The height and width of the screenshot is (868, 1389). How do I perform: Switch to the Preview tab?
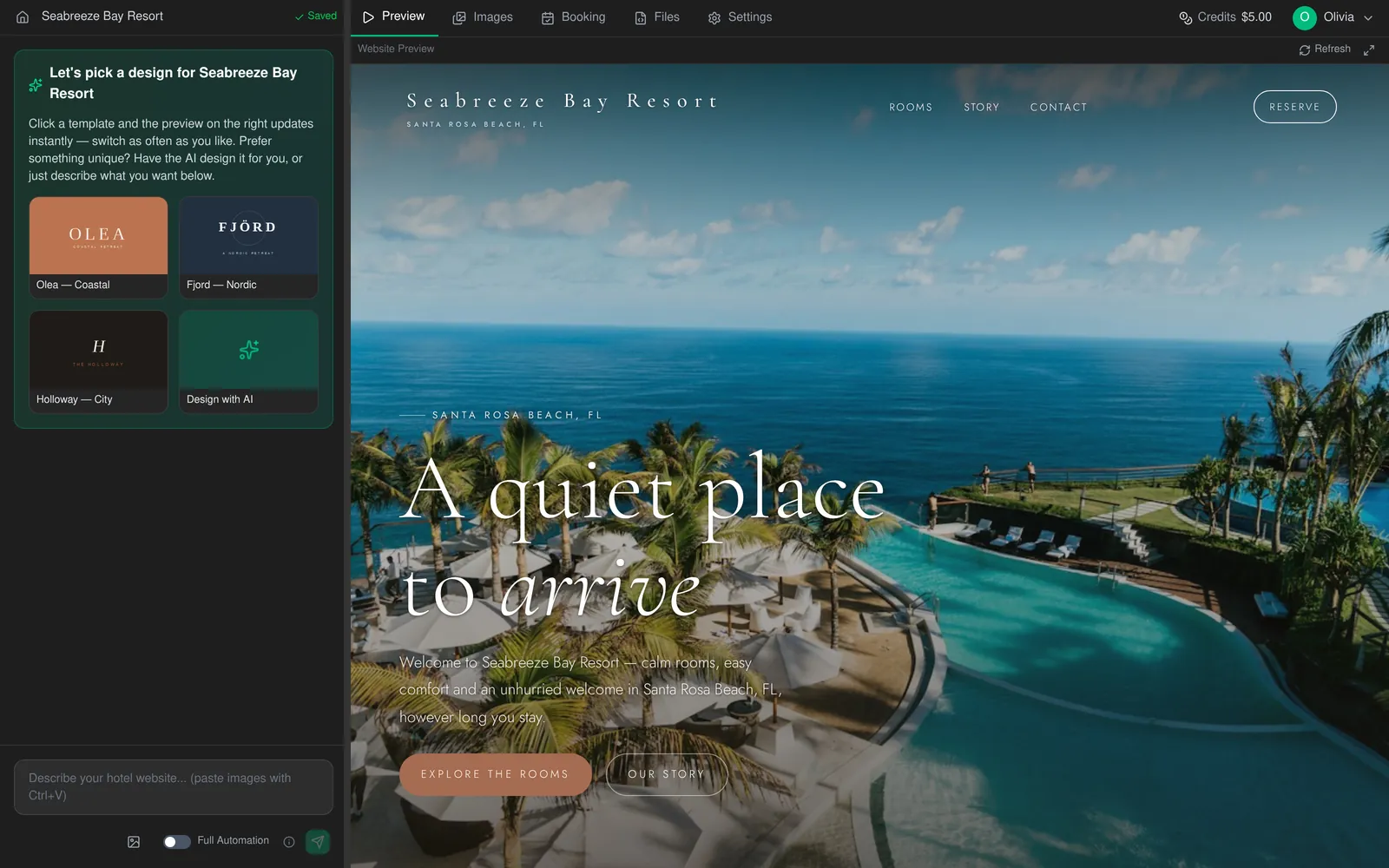coord(394,17)
